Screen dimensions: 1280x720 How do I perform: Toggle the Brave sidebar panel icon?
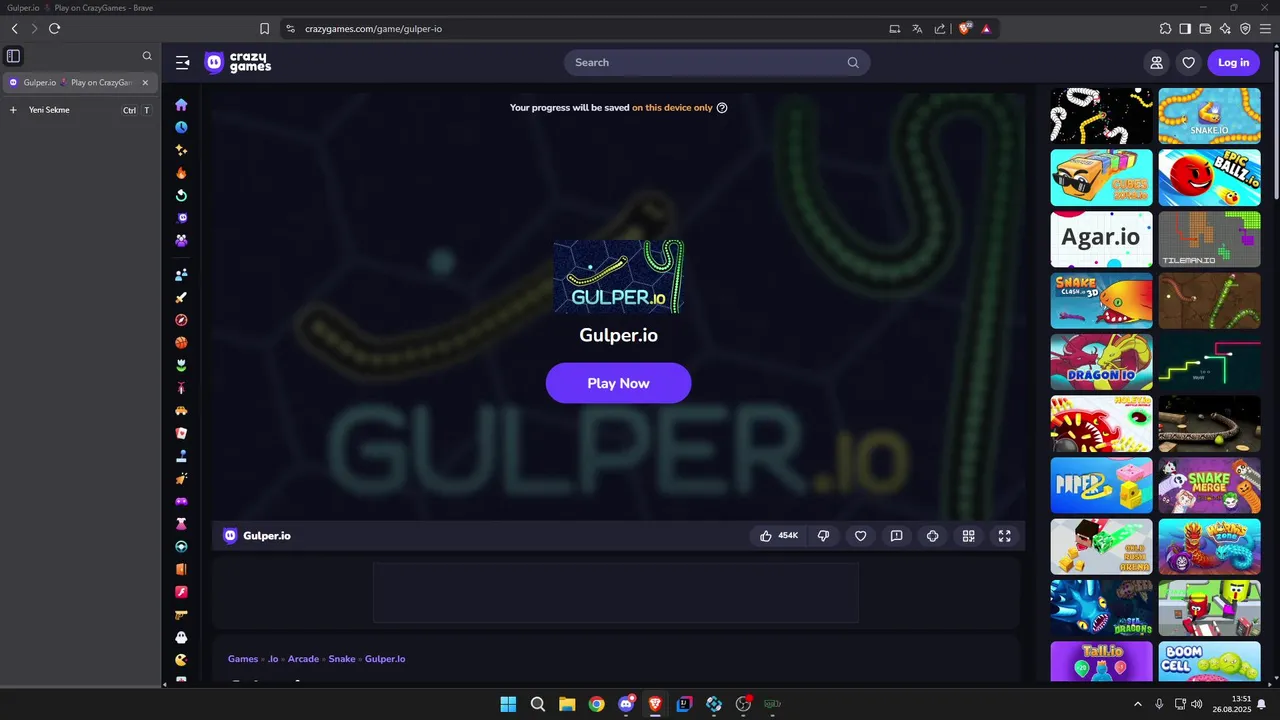pyautogui.click(x=1185, y=29)
